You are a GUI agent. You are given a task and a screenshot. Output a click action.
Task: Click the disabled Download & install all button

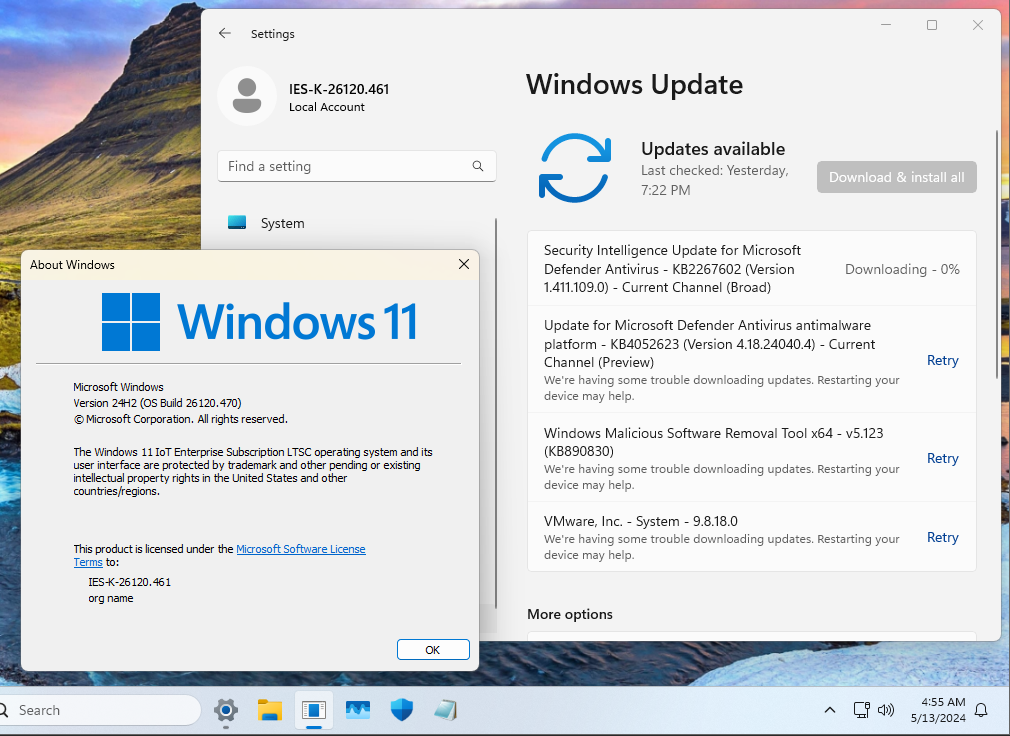pos(896,177)
